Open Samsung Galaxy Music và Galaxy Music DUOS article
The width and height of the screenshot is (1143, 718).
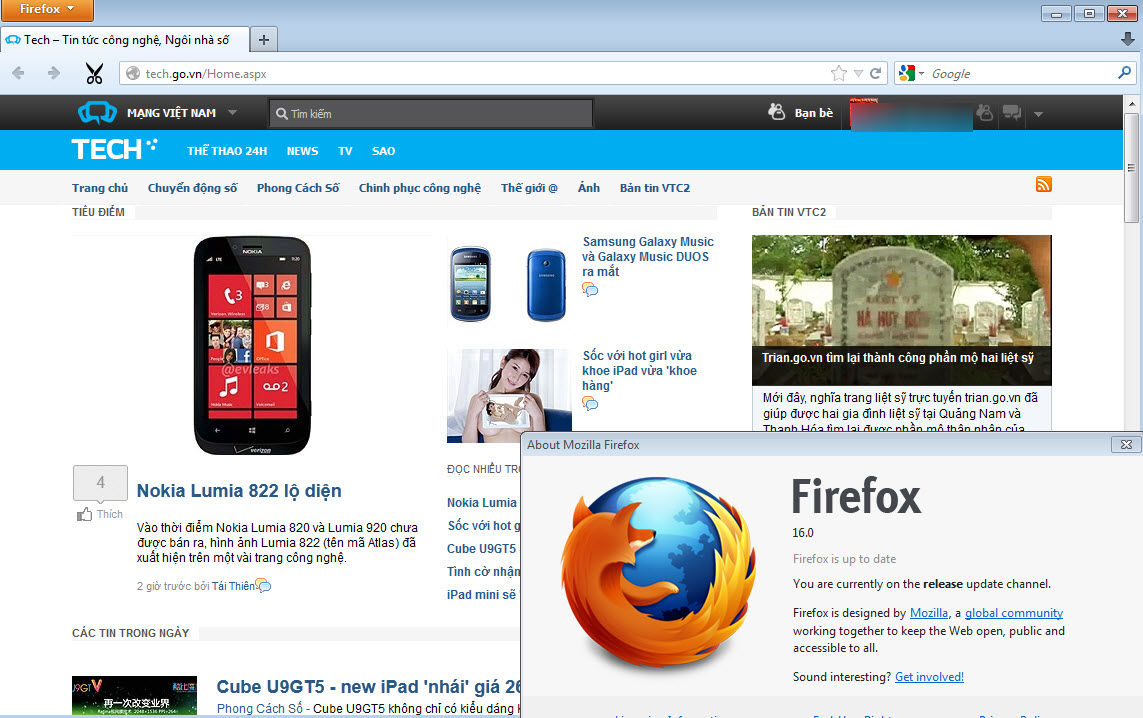[x=647, y=257]
